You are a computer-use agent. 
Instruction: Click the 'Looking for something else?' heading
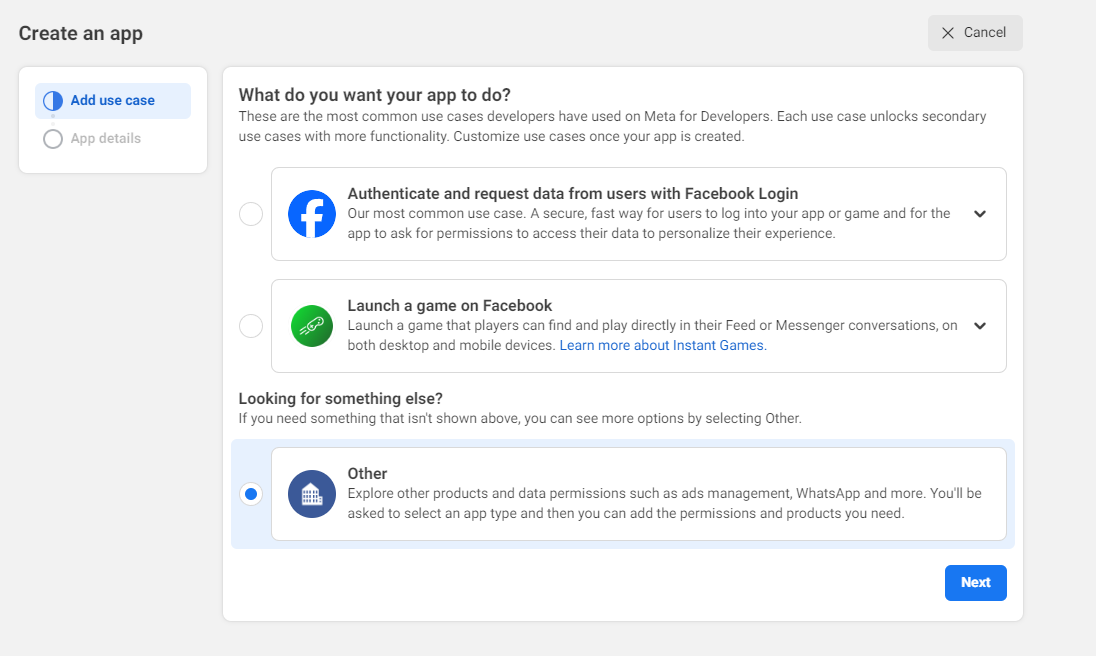pyautogui.click(x=340, y=398)
